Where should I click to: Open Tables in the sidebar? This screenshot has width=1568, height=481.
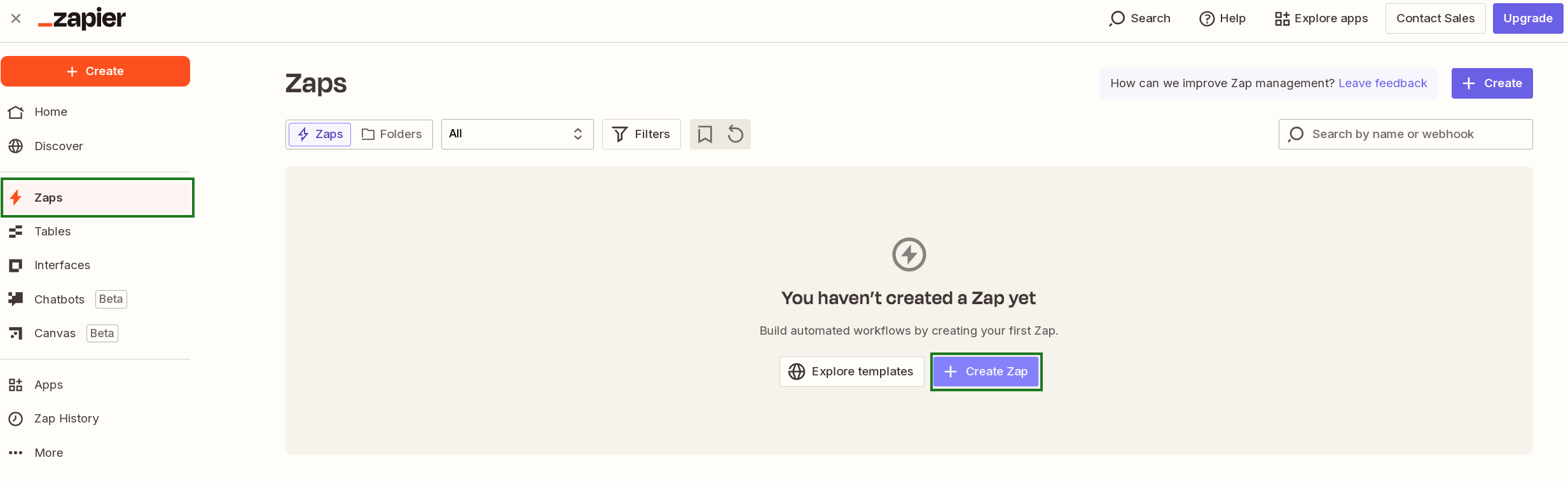[95, 232]
